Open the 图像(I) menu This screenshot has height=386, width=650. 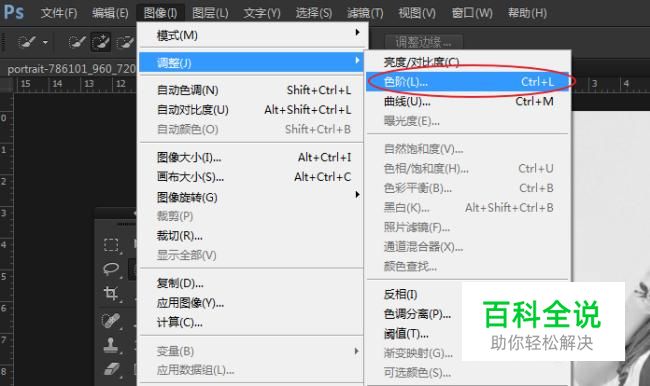[160, 13]
